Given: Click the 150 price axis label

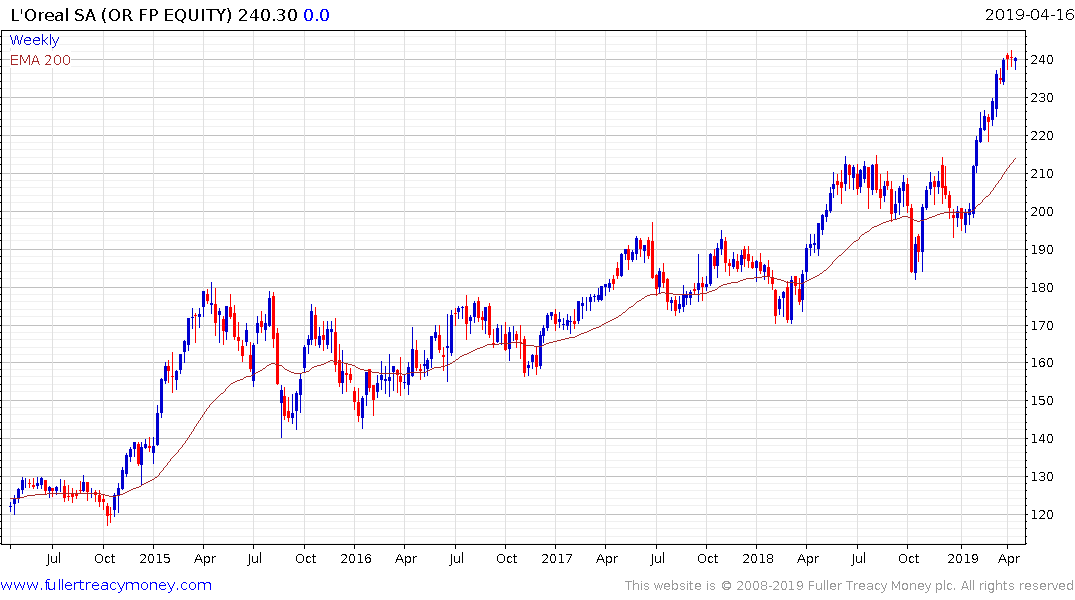Looking at the screenshot, I should pos(1041,400).
